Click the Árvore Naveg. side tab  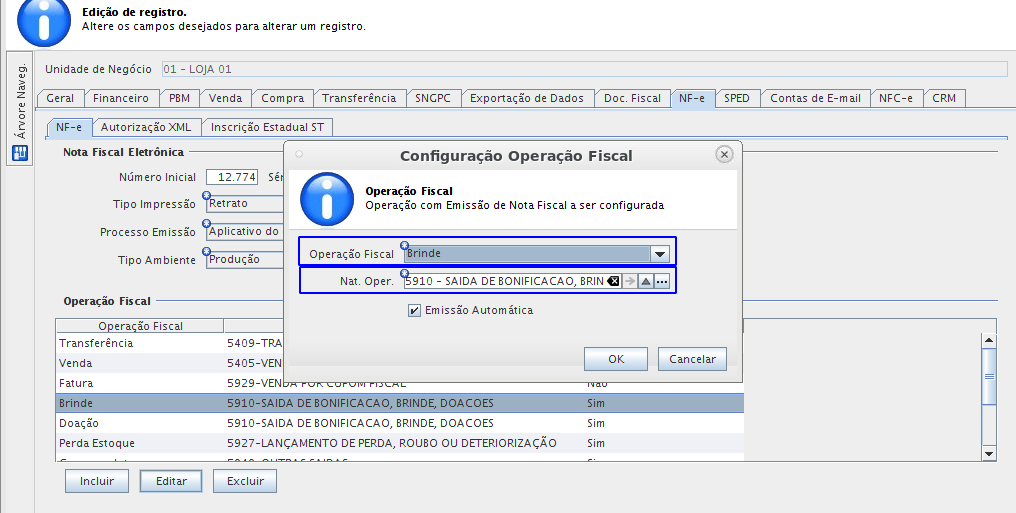20,109
